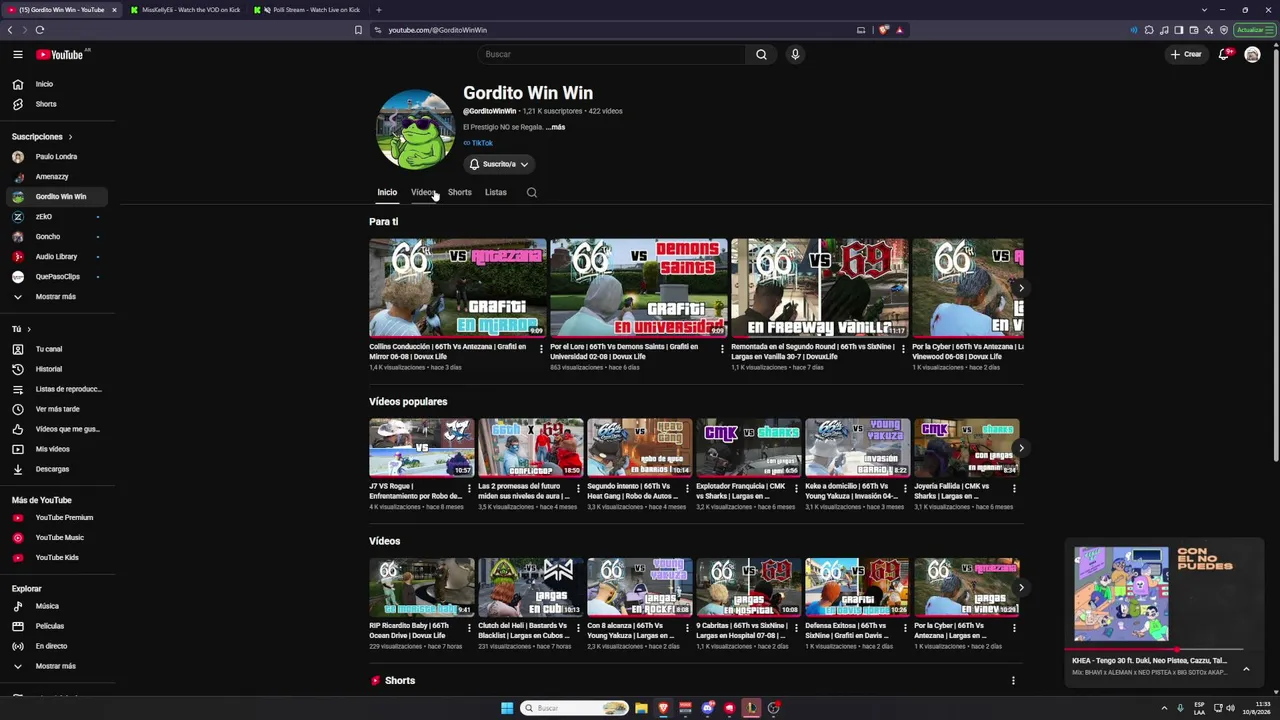Viewport: 1280px width, 720px height.
Task: Go to the YouTube home logo
Action: [x=60, y=55]
